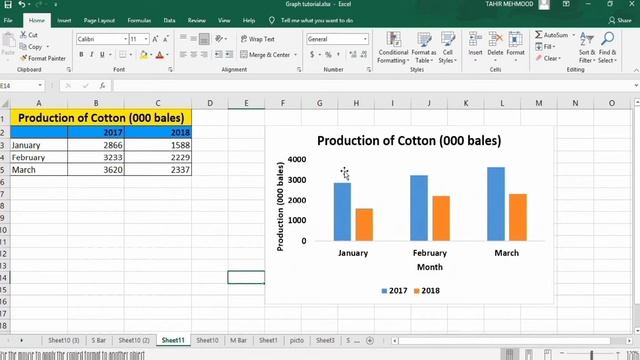Align text right in Alignment group
640x360 pixels.
tap(204, 54)
